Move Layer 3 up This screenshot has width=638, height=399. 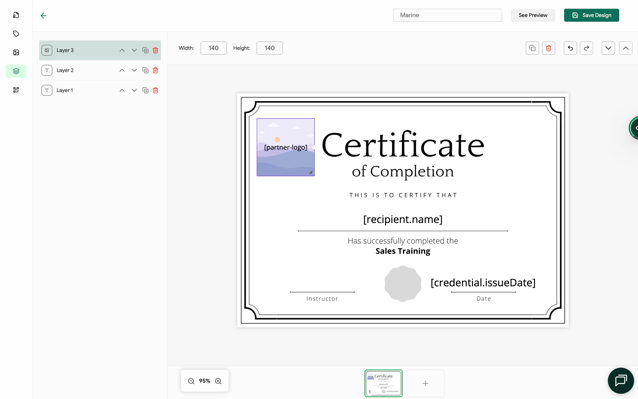click(x=122, y=50)
